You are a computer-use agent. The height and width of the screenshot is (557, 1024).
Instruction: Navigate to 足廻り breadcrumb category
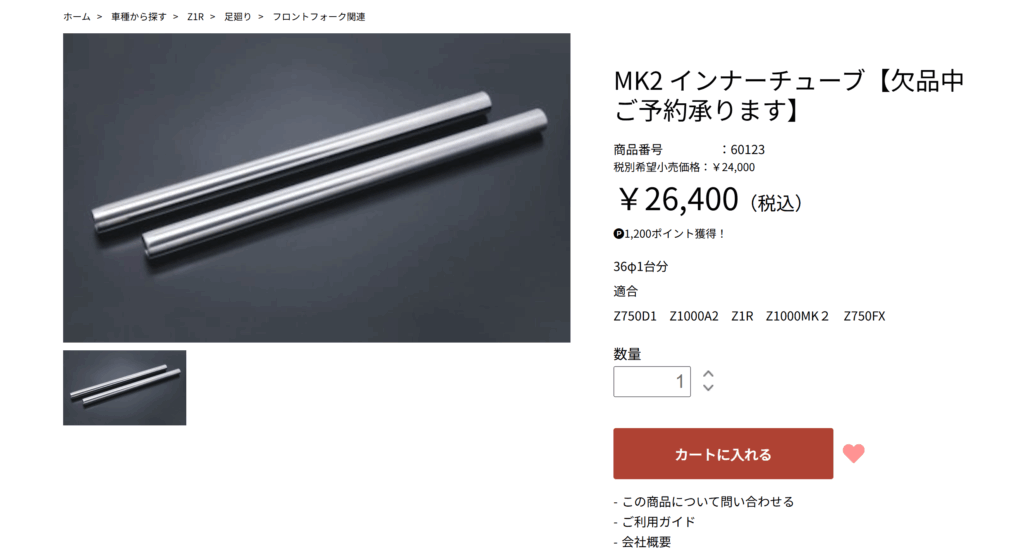238,17
